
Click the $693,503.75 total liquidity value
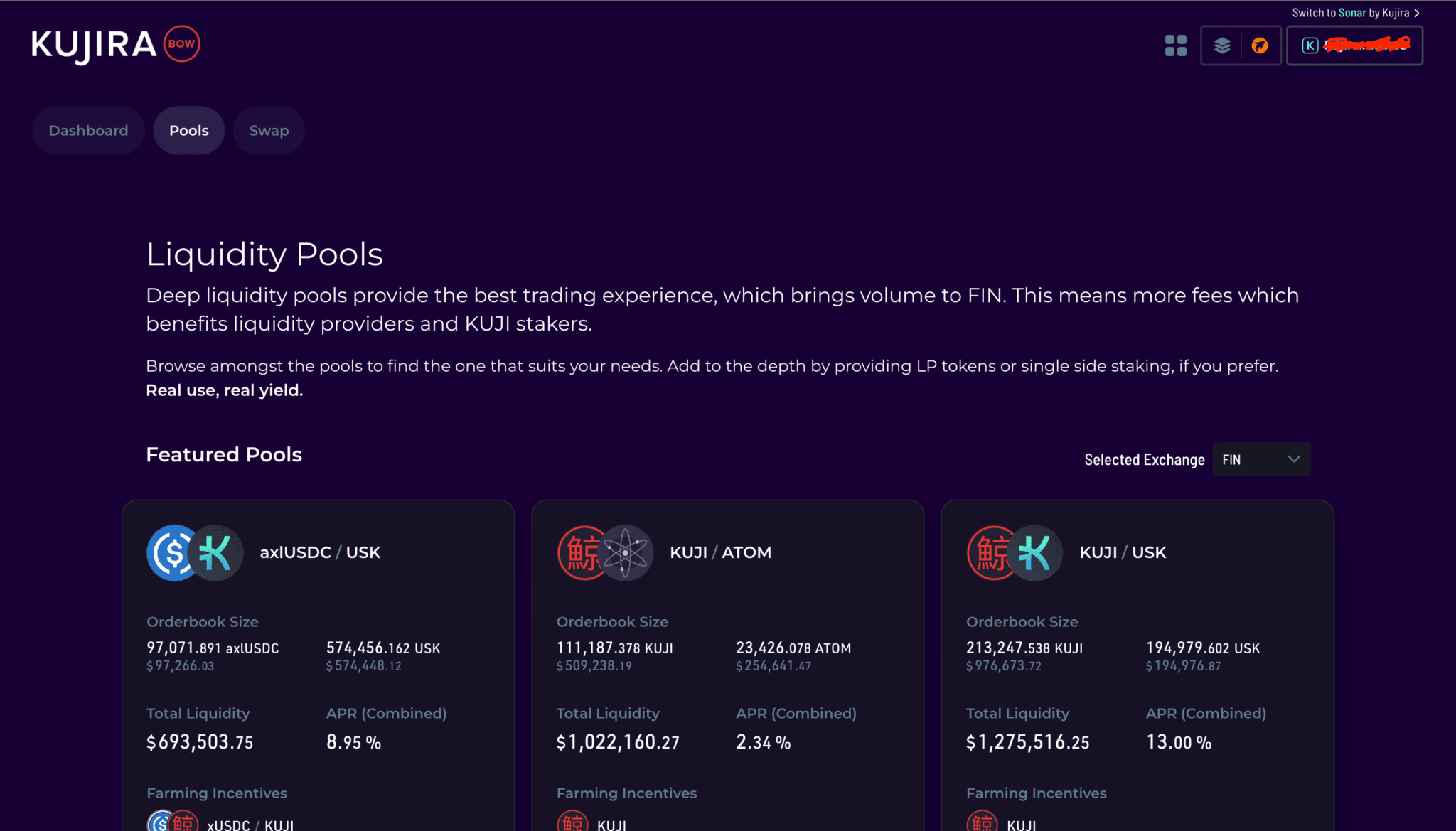(x=200, y=742)
